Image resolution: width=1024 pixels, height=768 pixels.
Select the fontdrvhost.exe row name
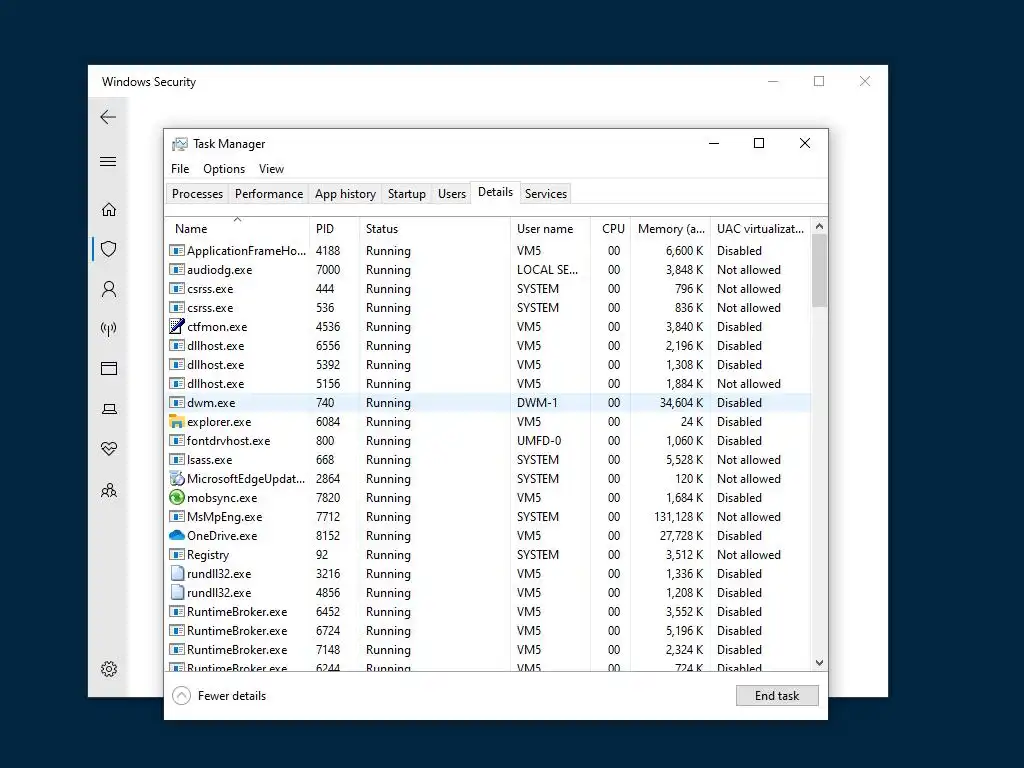pyautogui.click(x=229, y=440)
